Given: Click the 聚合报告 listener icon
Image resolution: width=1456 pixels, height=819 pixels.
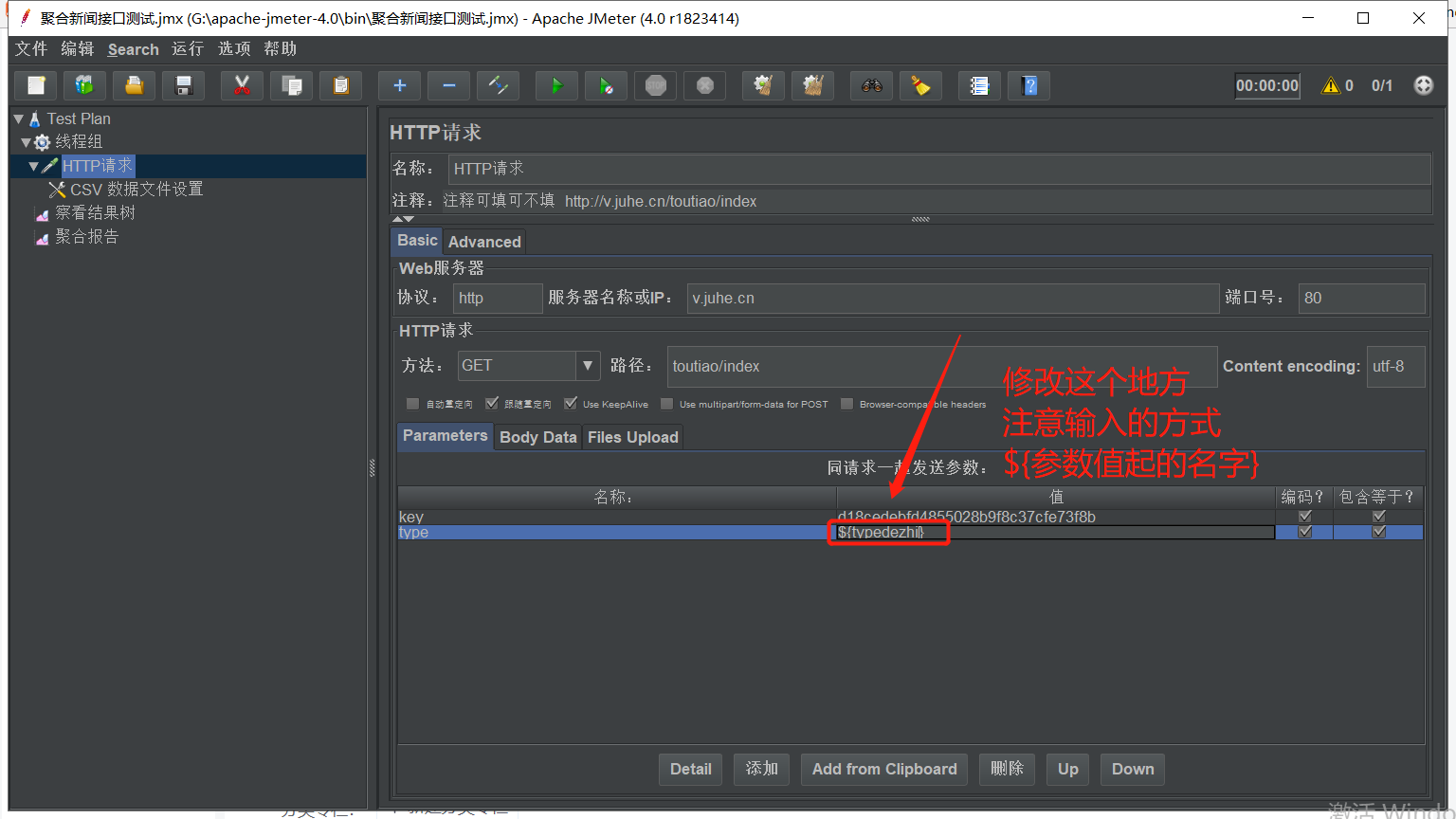Looking at the screenshot, I should coord(42,238).
